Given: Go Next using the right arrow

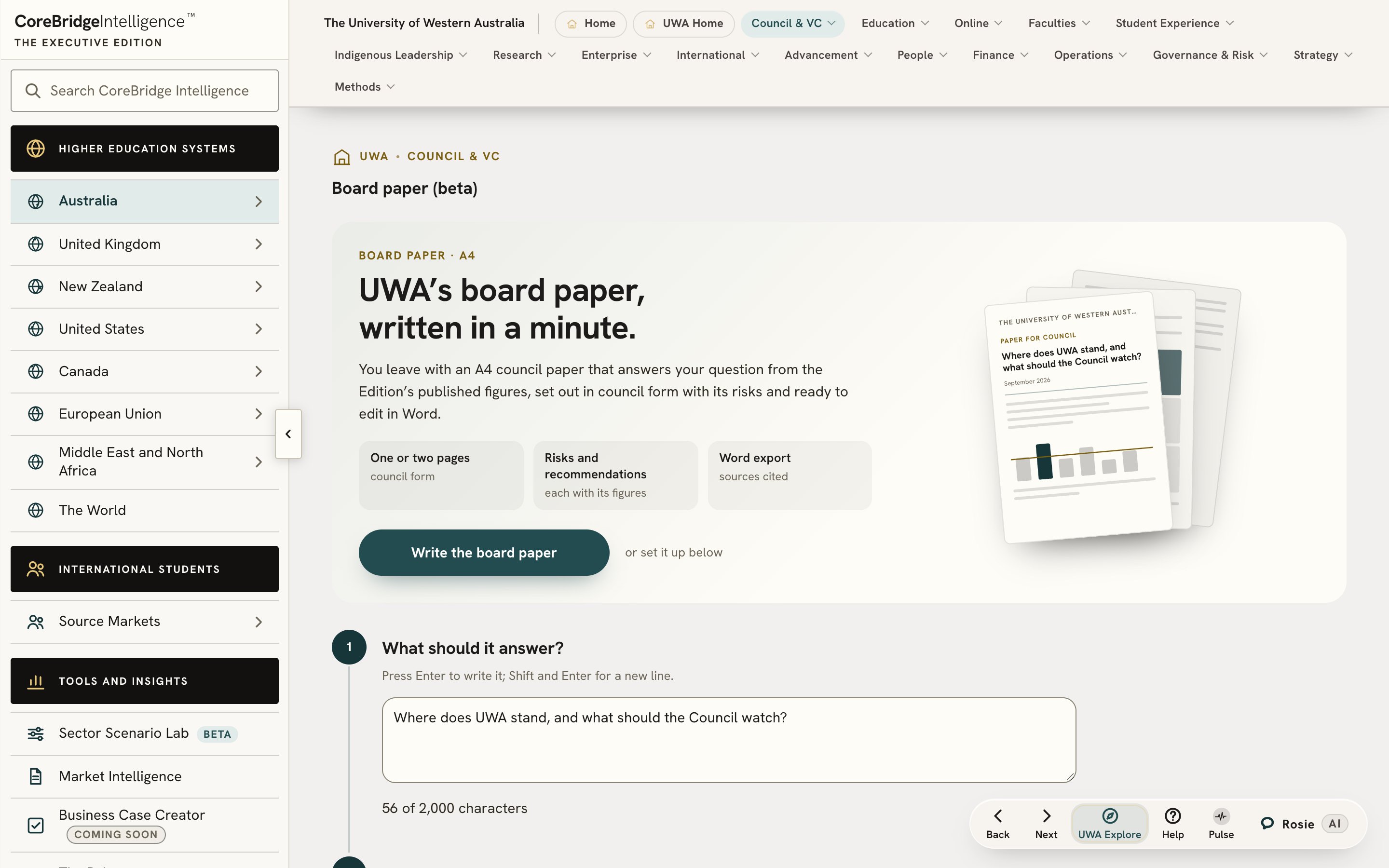Looking at the screenshot, I should (1047, 816).
